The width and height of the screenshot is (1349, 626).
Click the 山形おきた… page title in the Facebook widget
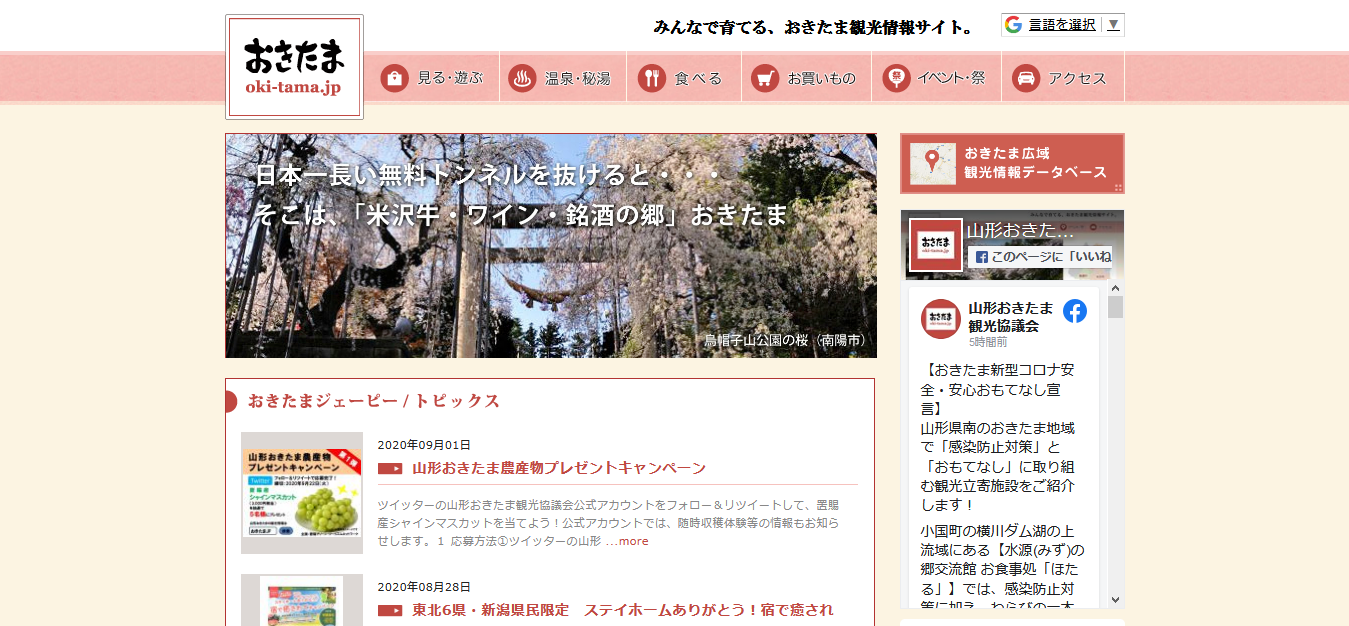[x=1021, y=231]
